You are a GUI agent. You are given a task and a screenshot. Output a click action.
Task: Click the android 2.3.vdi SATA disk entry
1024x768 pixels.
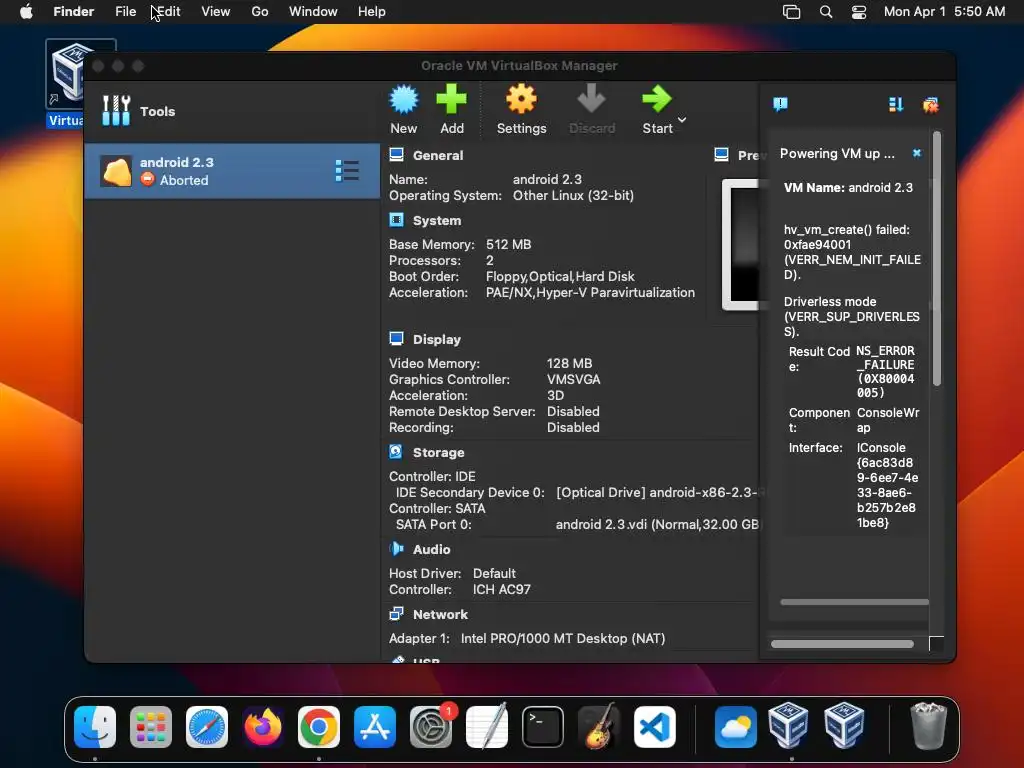click(658, 524)
